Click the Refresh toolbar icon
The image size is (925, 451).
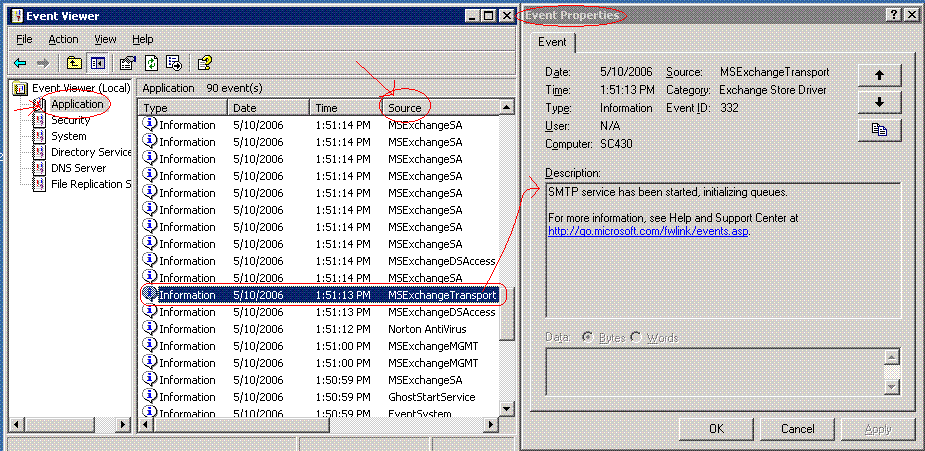(x=151, y=62)
